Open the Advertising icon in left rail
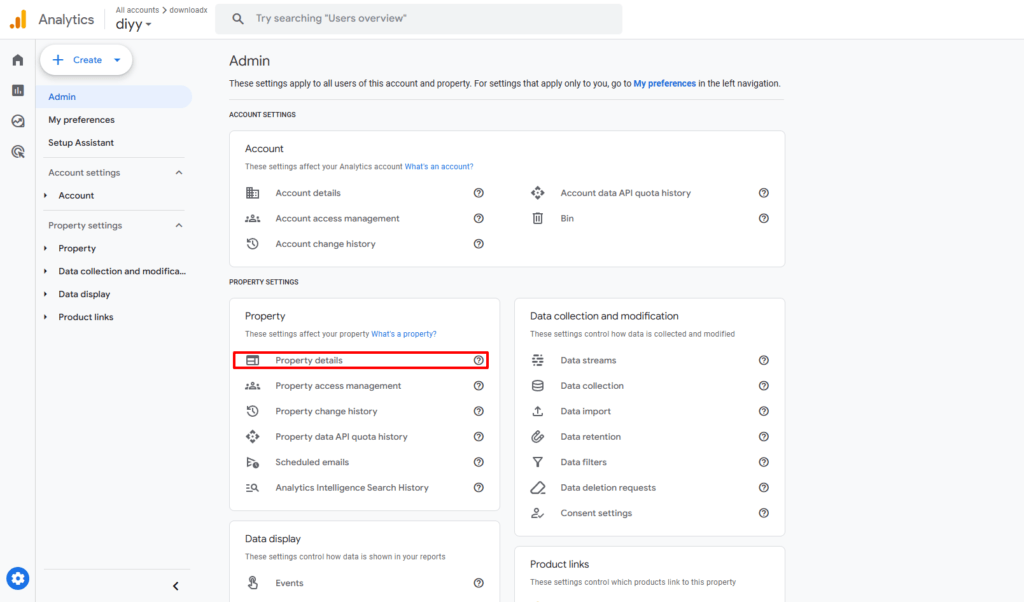The width and height of the screenshot is (1024, 602). tap(18, 151)
